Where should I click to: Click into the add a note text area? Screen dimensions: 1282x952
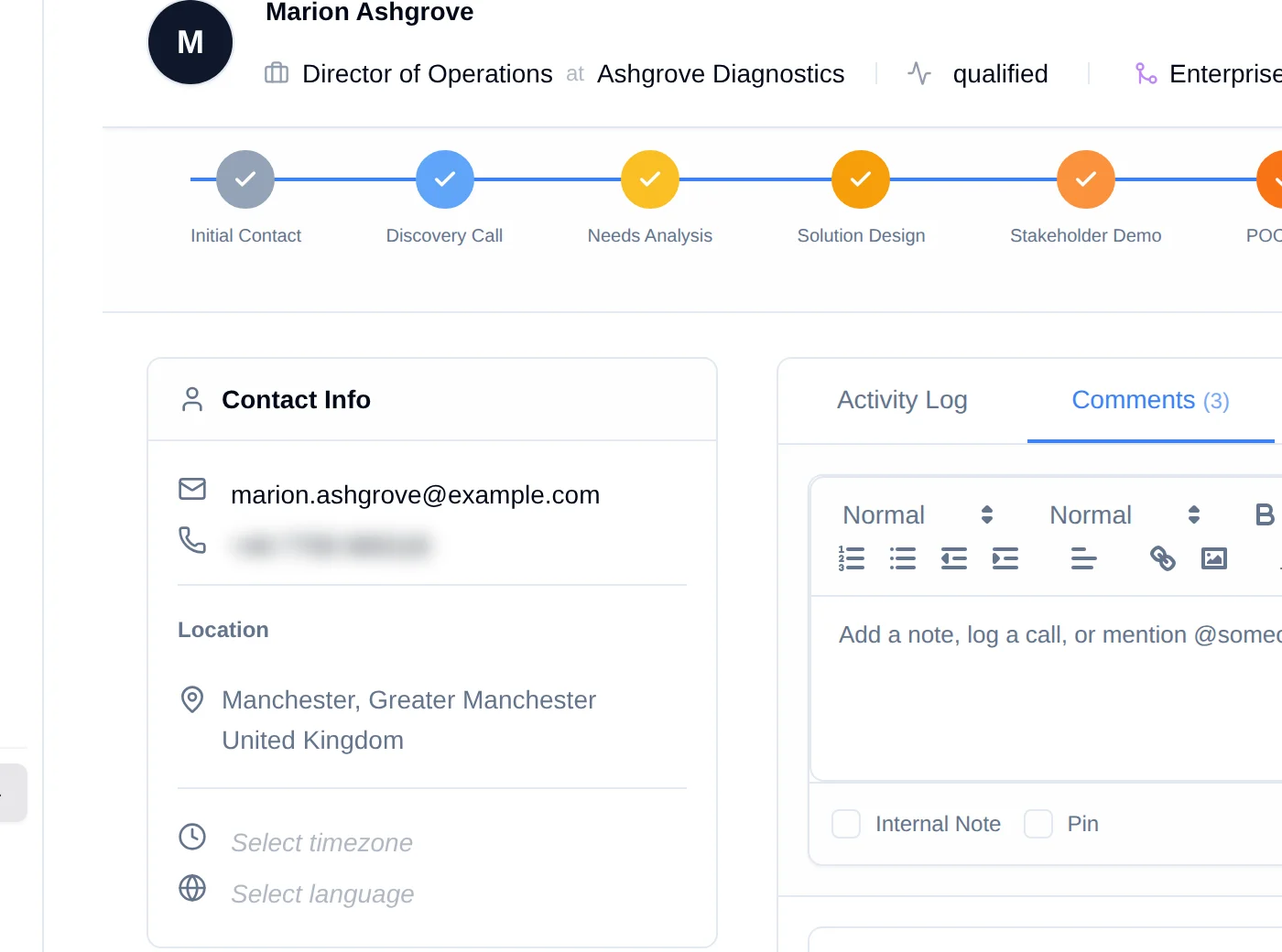[x=1047, y=688]
